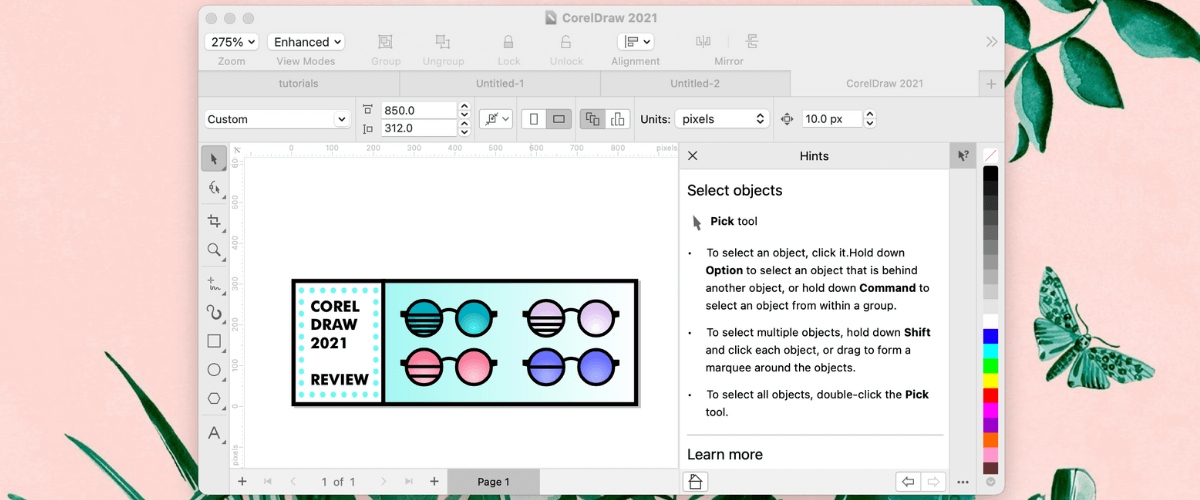Pick the no-fill color swatch

click(990, 155)
